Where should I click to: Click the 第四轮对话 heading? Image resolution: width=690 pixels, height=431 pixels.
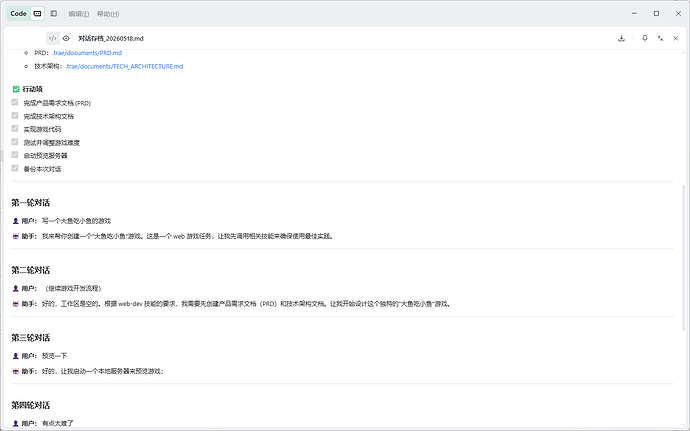pos(30,405)
